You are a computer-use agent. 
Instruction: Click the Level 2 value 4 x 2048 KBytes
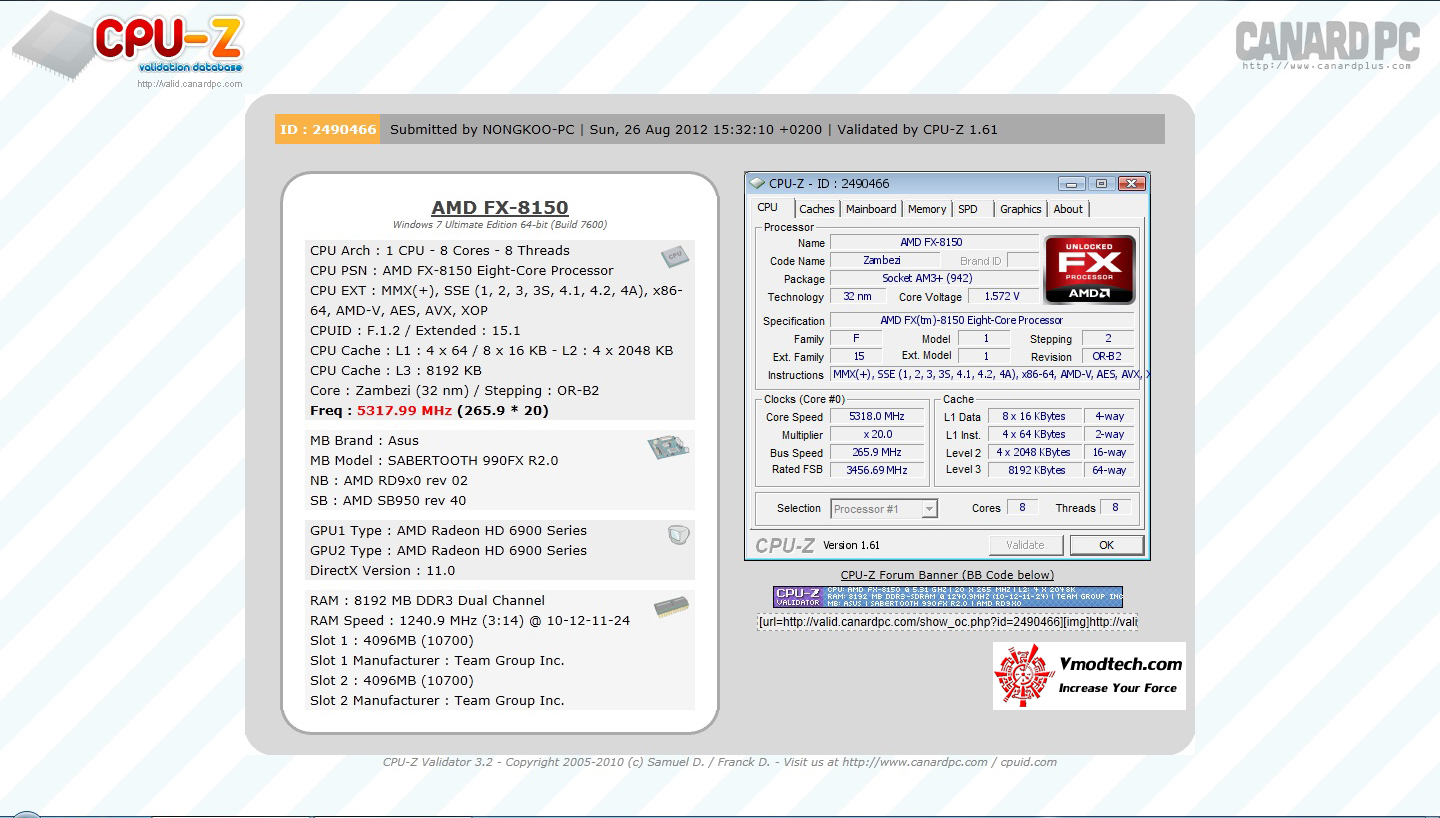point(1033,453)
